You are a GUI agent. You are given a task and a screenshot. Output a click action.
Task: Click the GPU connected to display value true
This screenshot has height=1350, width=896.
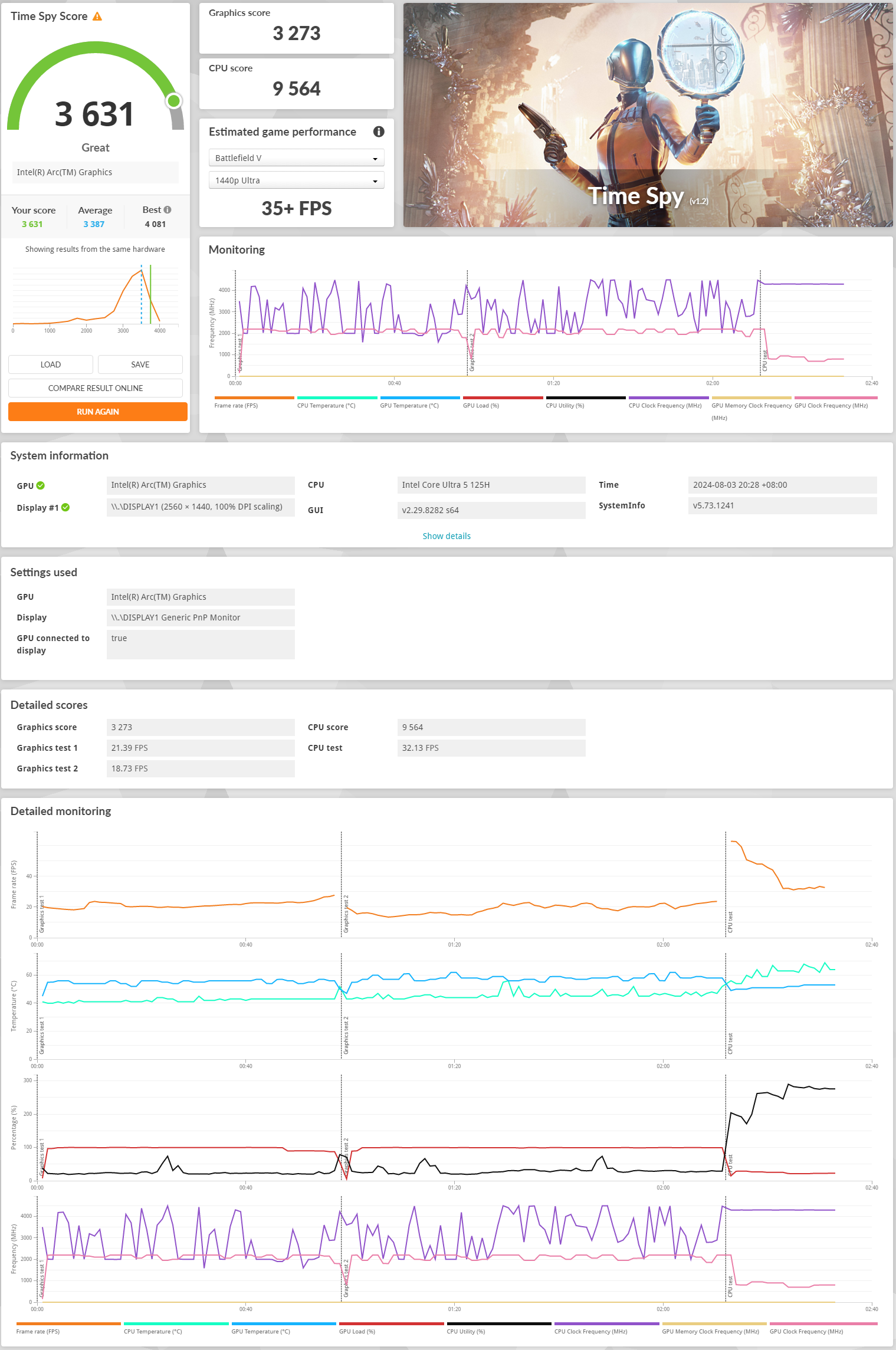tap(201, 645)
